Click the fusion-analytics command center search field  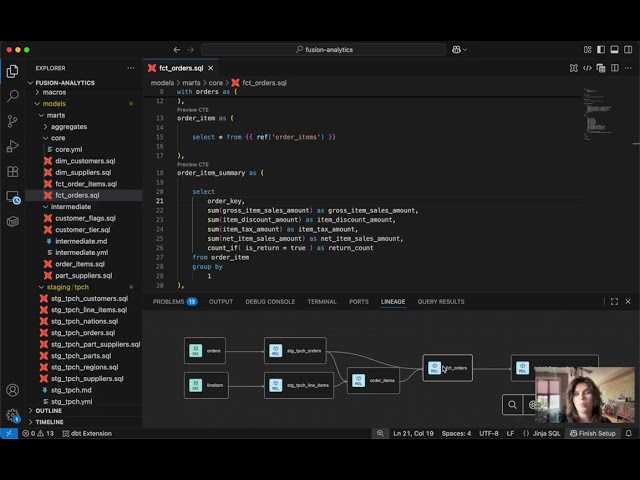323,49
